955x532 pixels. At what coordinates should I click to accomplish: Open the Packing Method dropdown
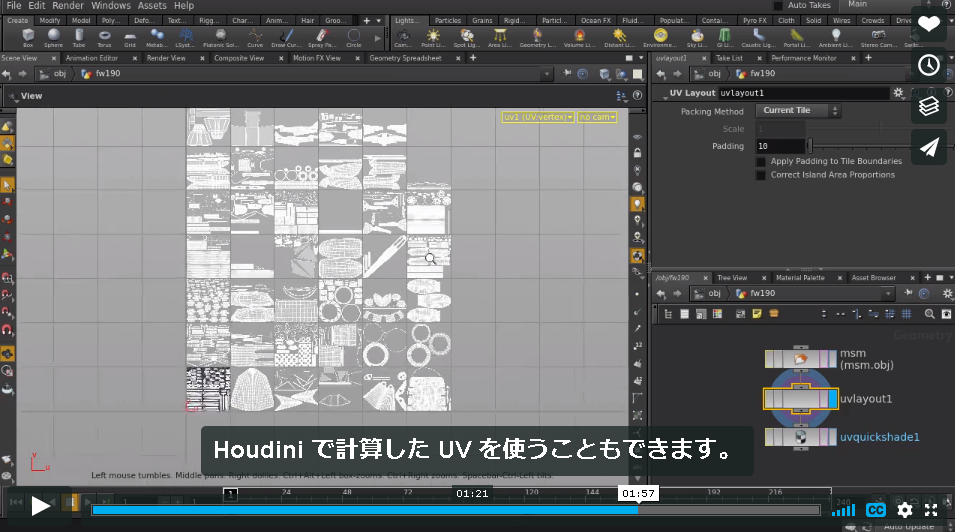point(798,110)
